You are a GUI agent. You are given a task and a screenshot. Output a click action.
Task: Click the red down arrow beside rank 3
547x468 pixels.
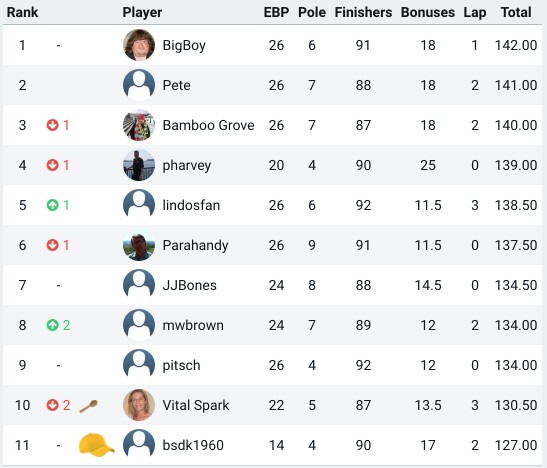[52, 125]
